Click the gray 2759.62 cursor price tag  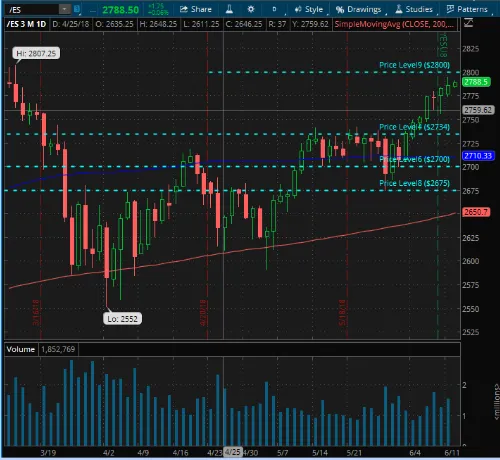pos(478,110)
